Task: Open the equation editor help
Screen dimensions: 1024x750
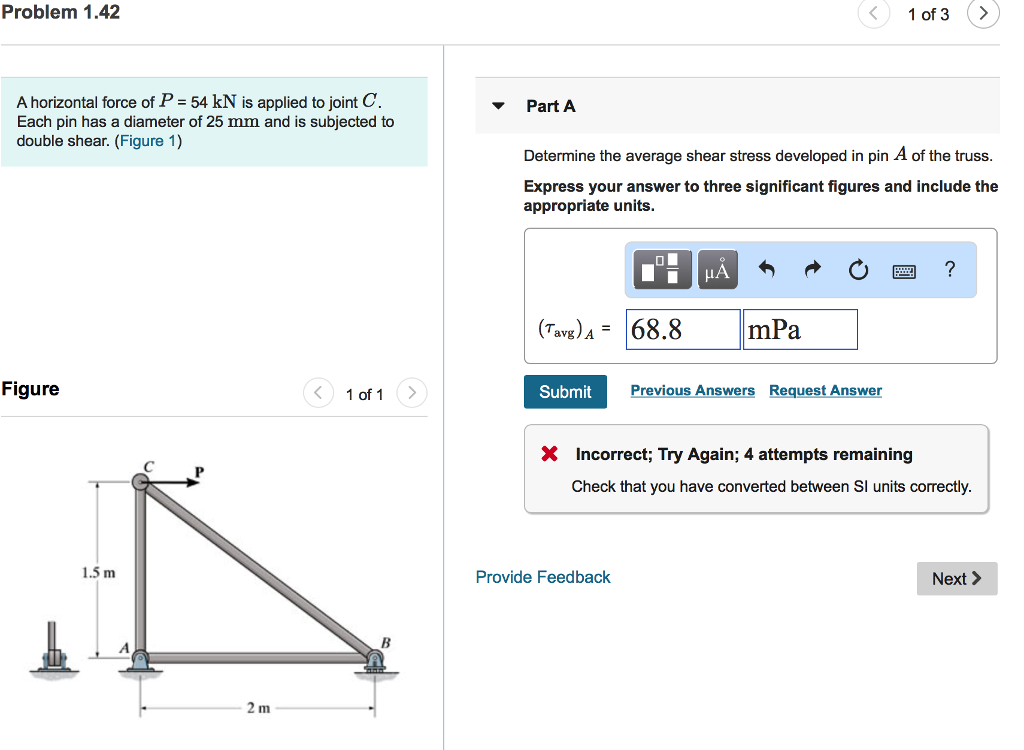Action: pyautogui.click(x=948, y=269)
